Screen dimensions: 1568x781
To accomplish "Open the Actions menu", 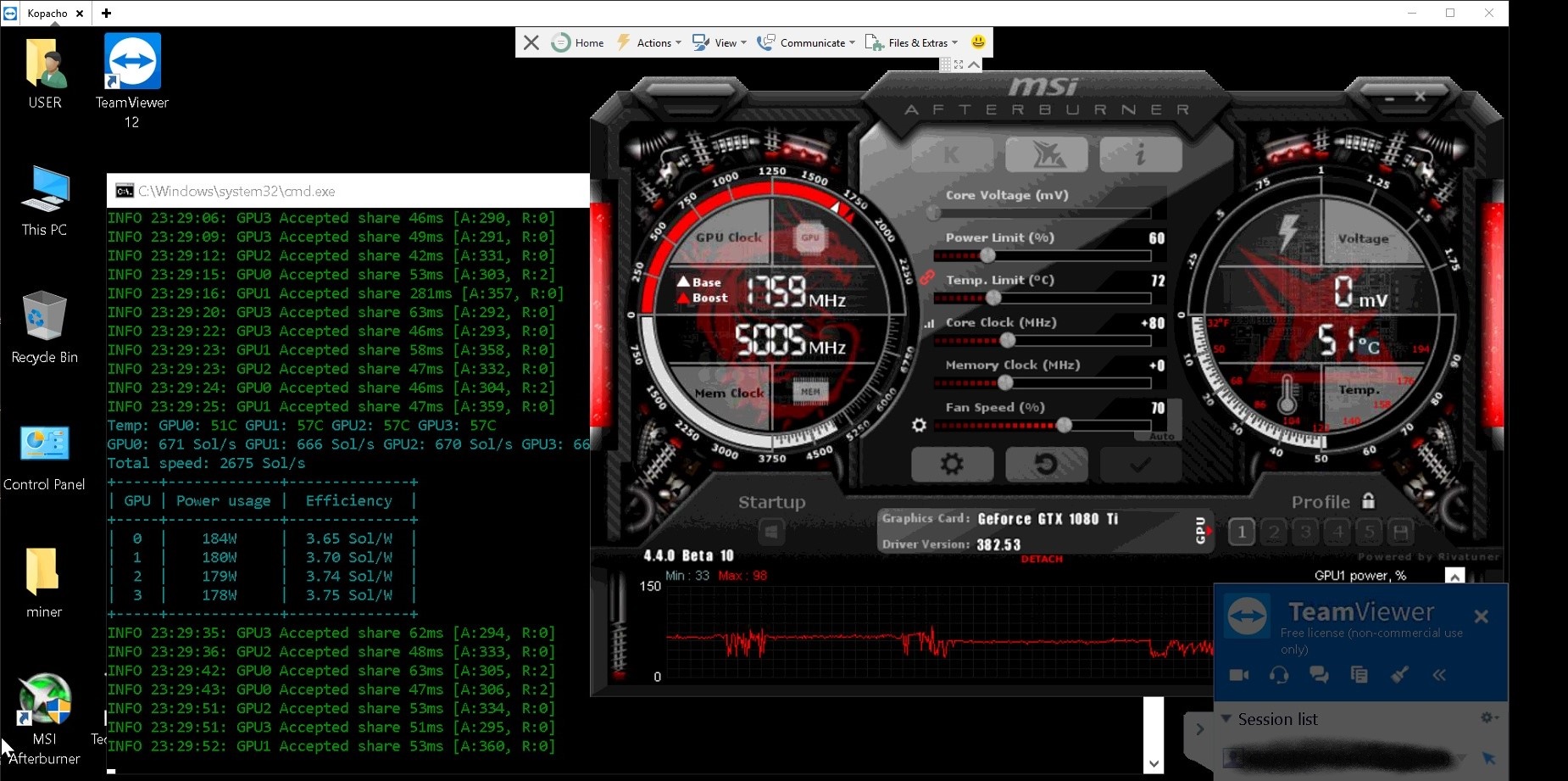I will [x=649, y=42].
